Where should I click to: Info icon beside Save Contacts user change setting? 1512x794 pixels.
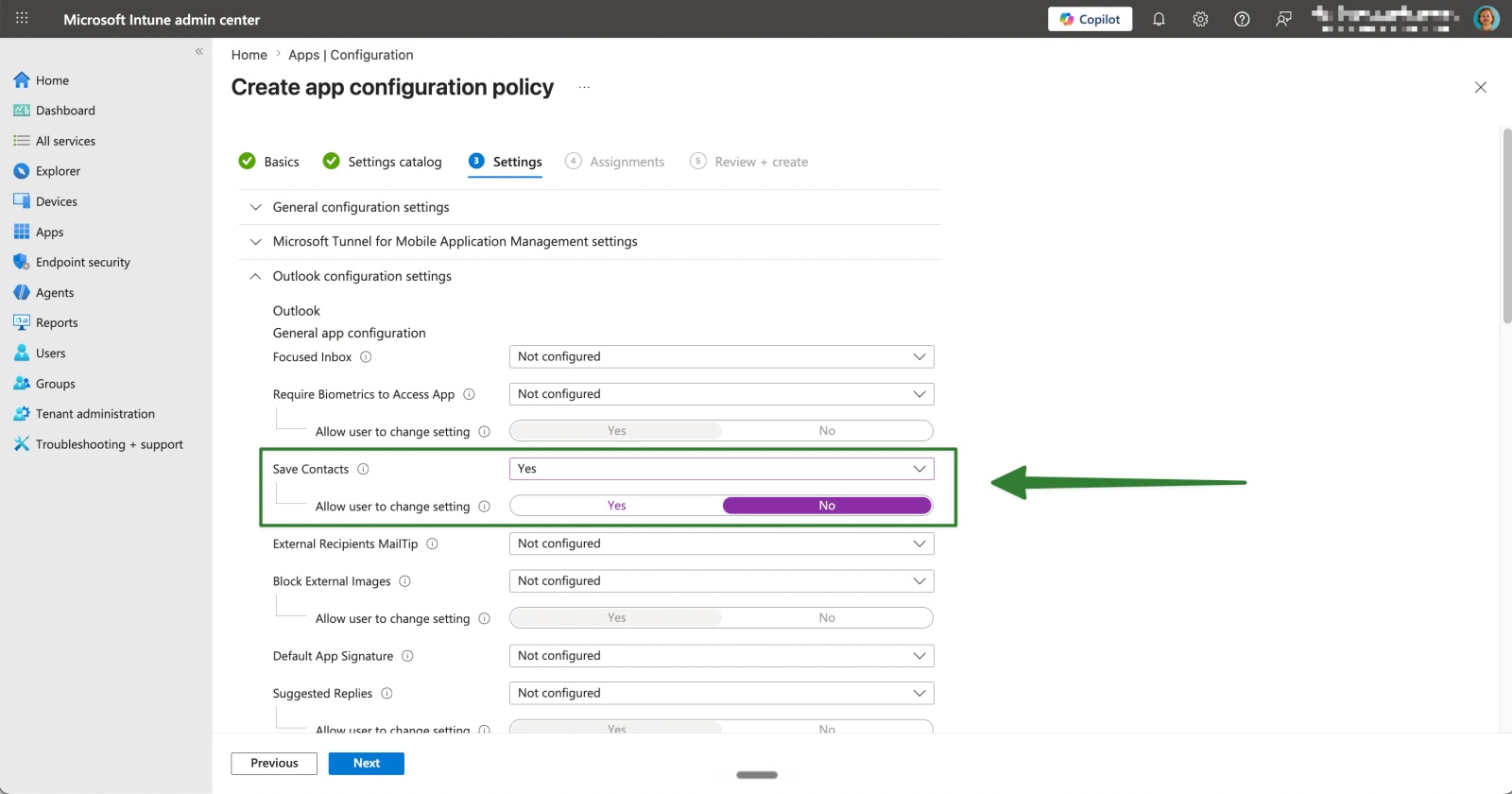(484, 507)
